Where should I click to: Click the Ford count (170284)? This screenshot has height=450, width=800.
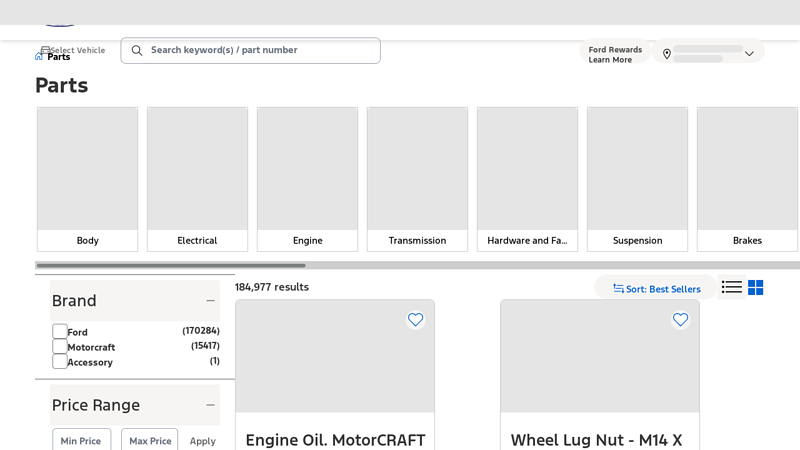tap(201, 331)
